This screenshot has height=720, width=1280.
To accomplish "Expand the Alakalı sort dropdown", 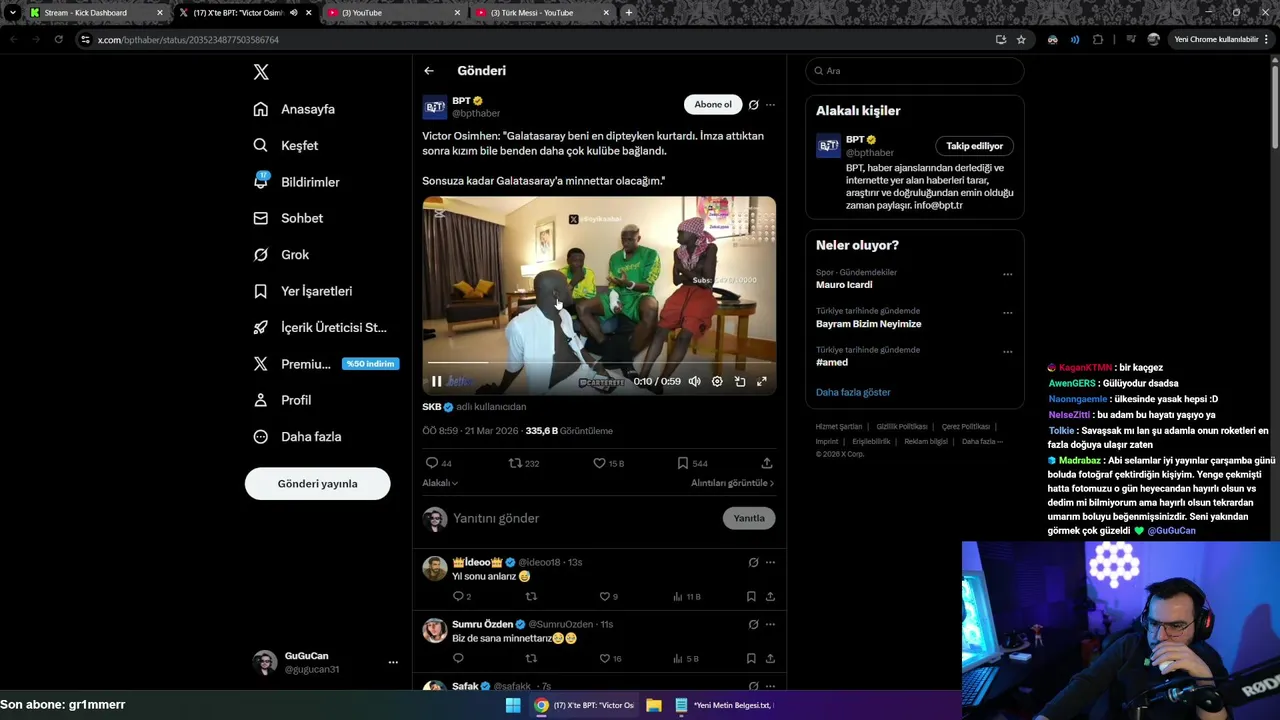I will click(x=440, y=483).
